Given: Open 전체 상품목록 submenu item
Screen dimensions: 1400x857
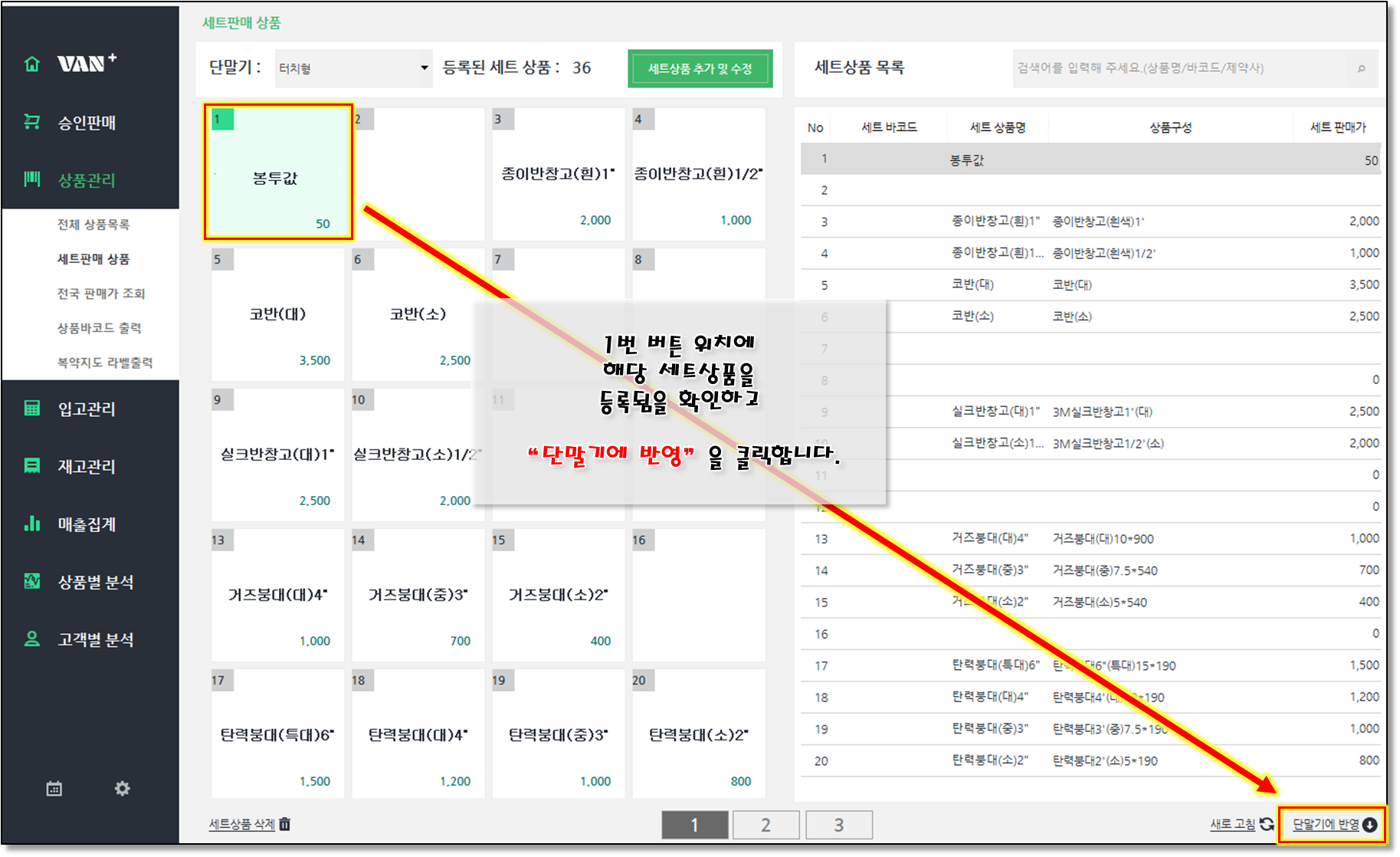Looking at the screenshot, I should (93, 225).
